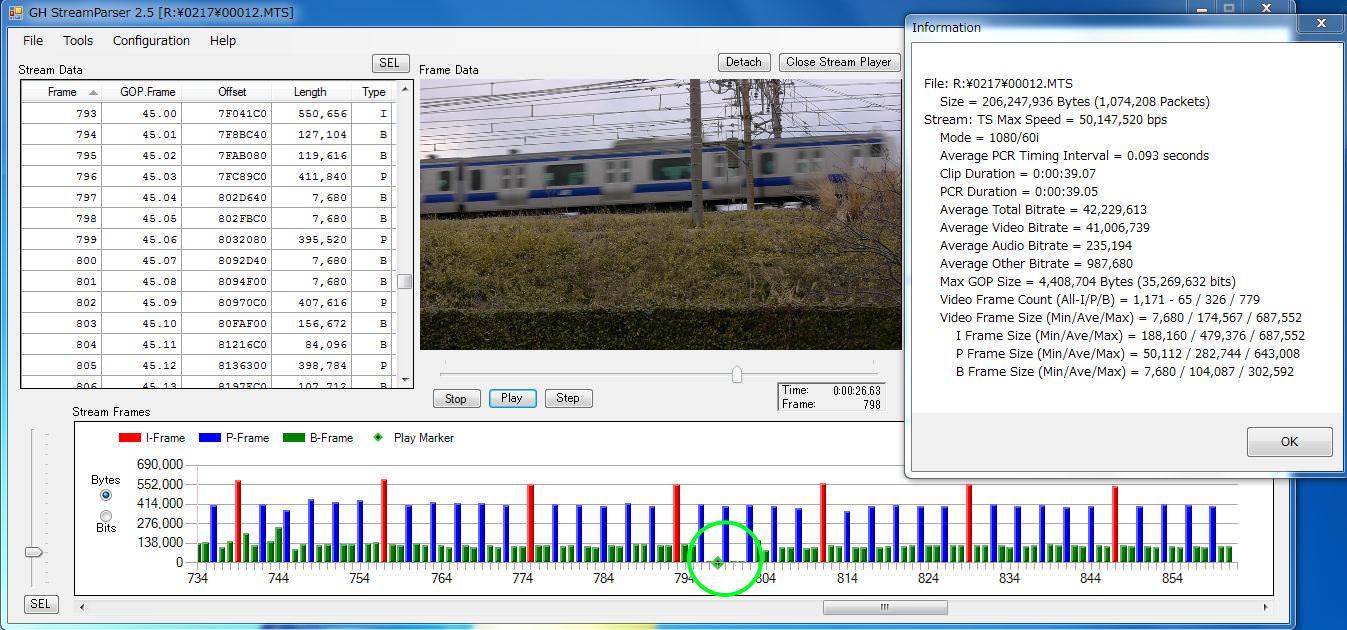Viewport: 1347px width, 630px height.
Task: Click the GH StreamParser title bar icon
Action: pyautogui.click(x=15, y=13)
